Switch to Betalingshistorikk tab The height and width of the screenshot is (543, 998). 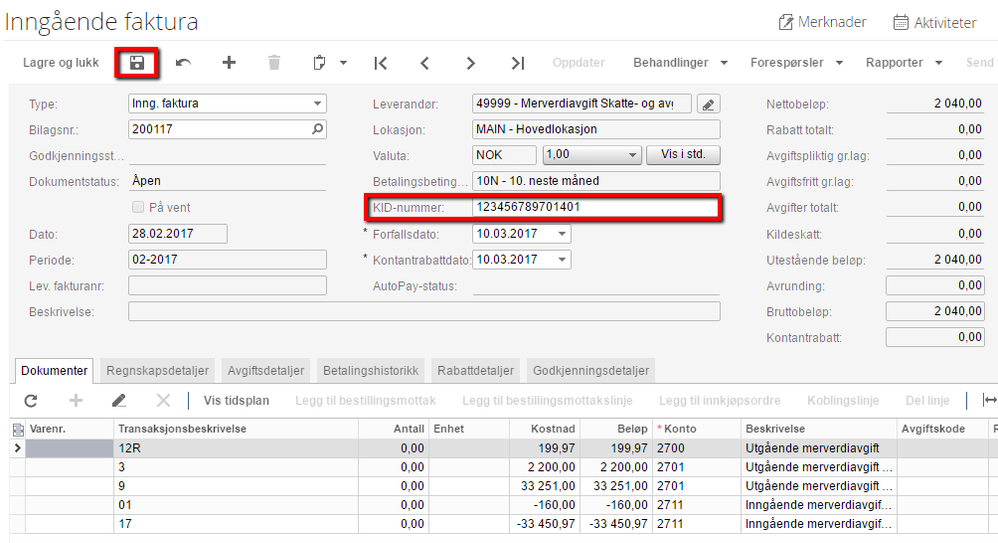(x=370, y=370)
